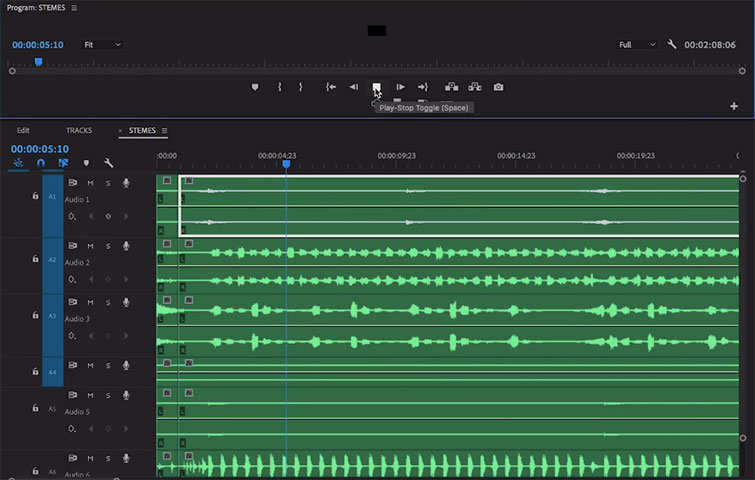Screen dimensions: 755x480
Task: Open the Full playback resolution dropdown
Action: (638, 45)
